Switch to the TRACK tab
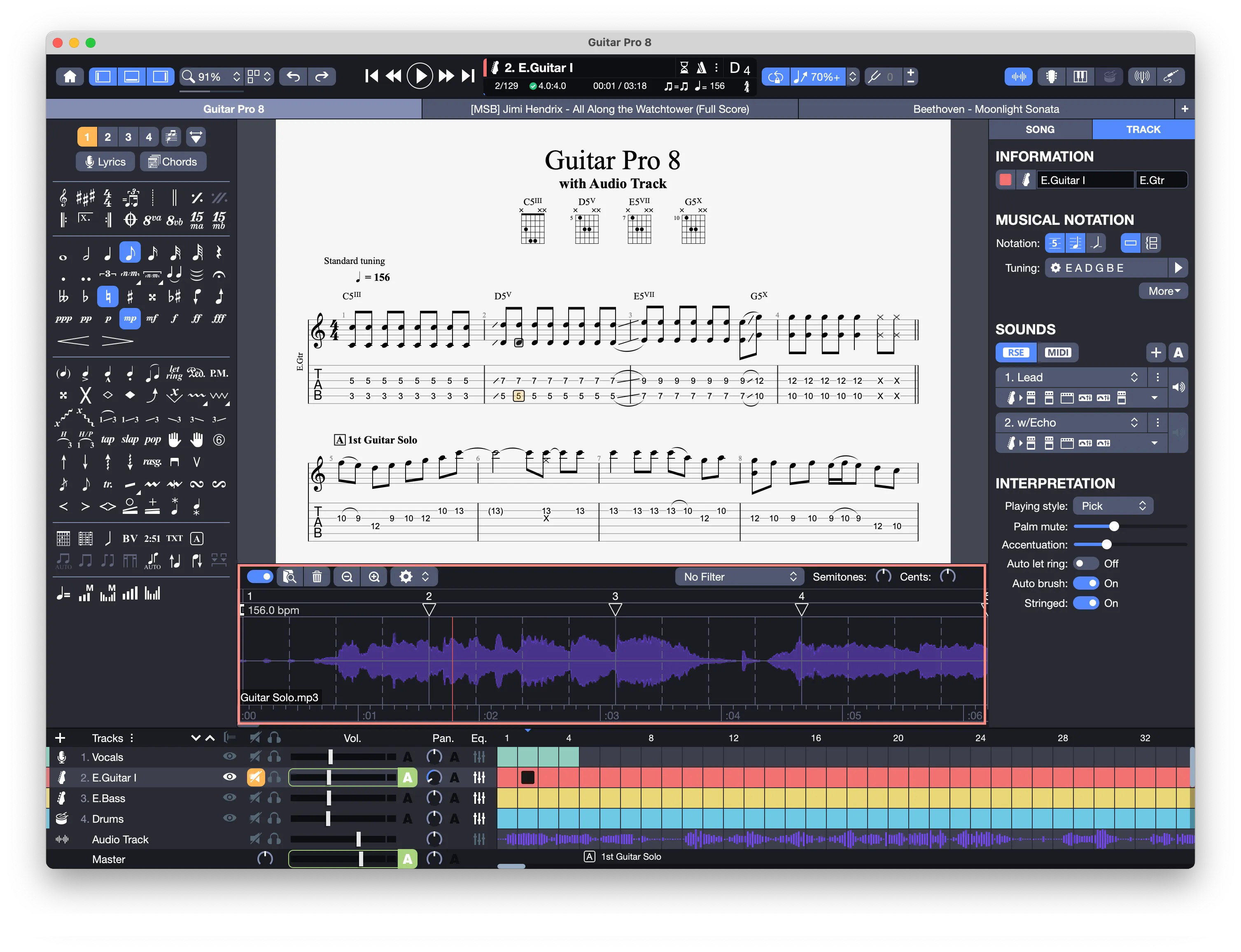Image resolution: width=1241 pixels, height=952 pixels. click(x=1143, y=129)
